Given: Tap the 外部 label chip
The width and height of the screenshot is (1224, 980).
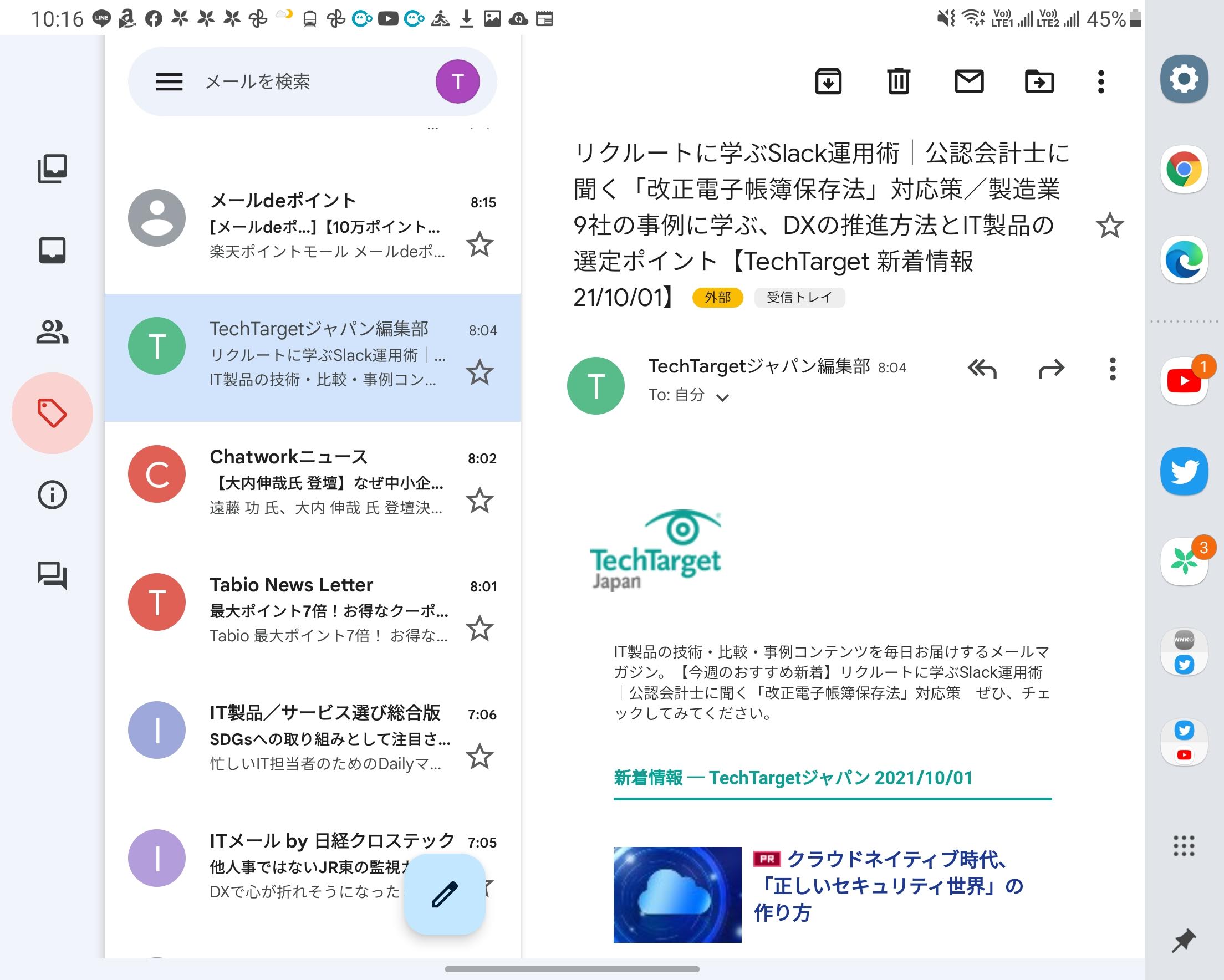Looking at the screenshot, I should (717, 298).
